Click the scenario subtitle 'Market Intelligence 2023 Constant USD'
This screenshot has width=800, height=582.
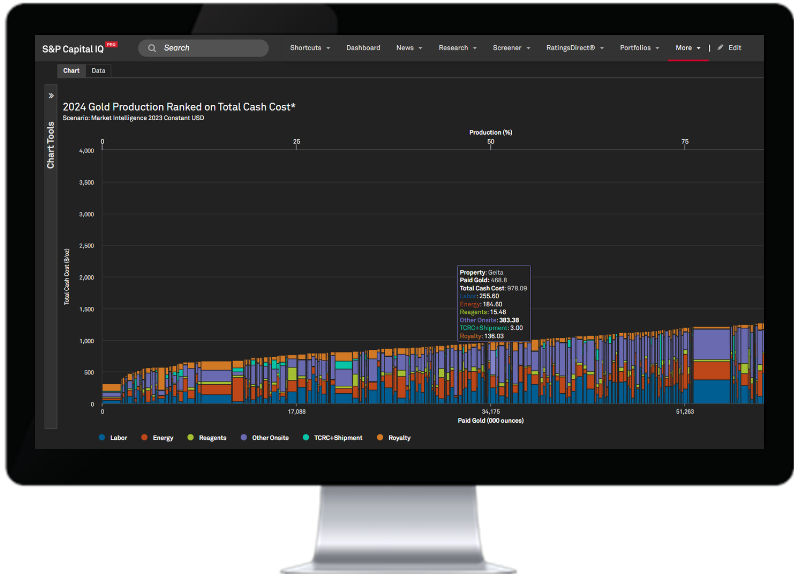tap(147, 118)
